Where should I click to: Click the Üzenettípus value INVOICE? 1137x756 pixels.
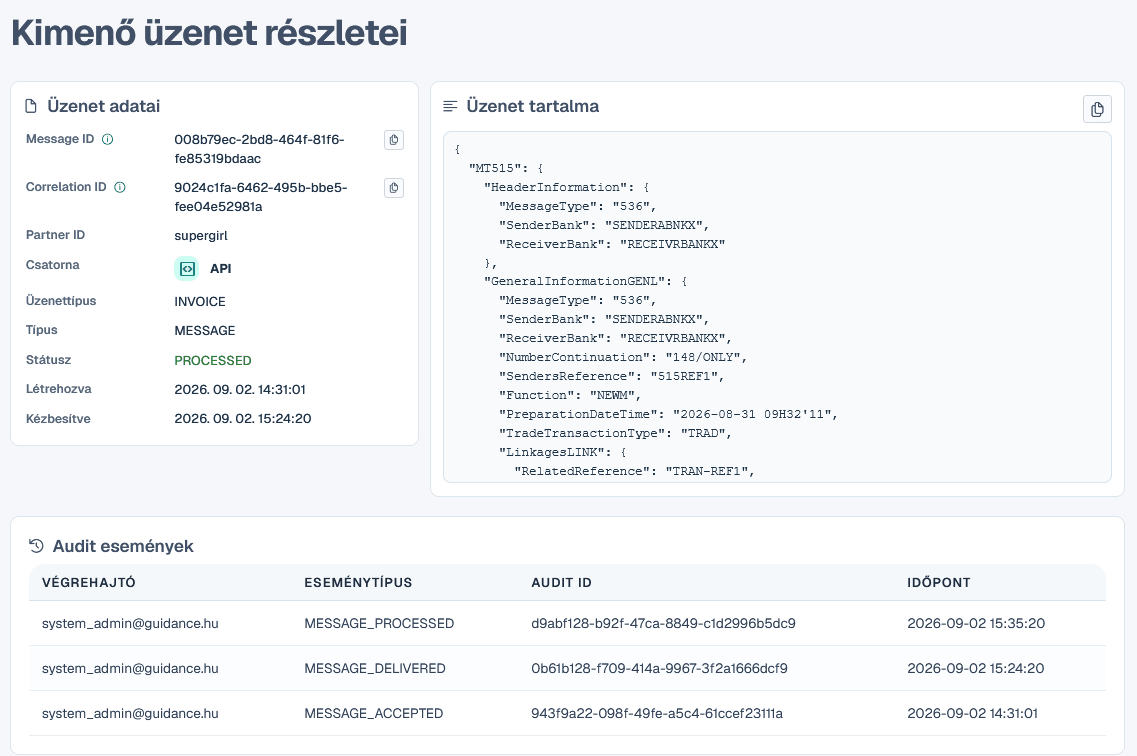pyautogui.click(x=199, y=302)
